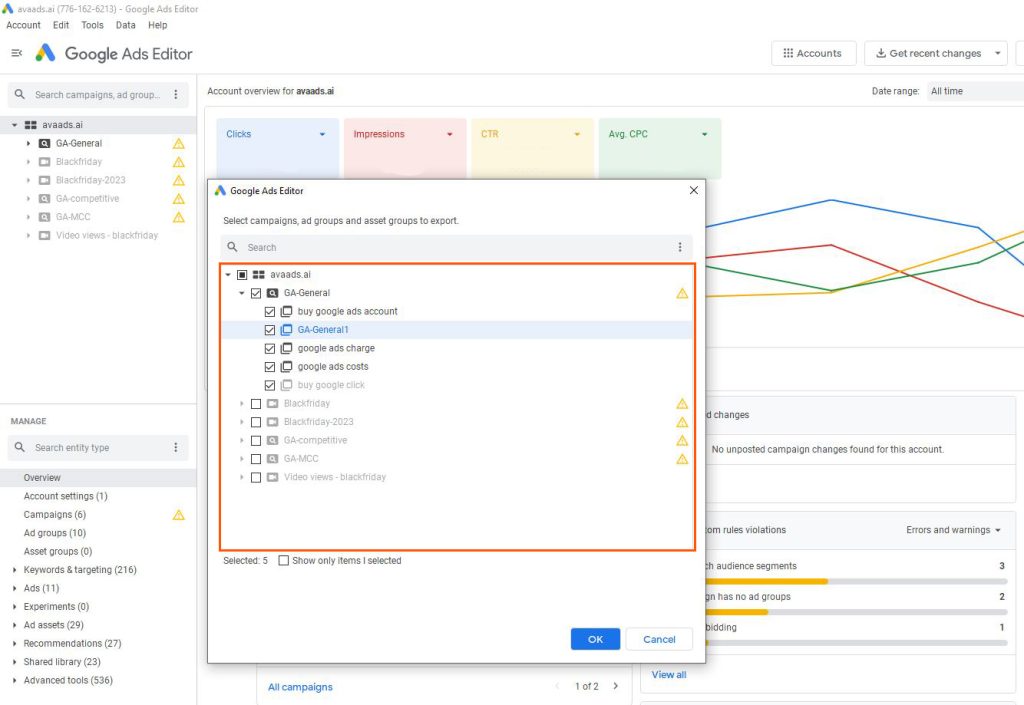Uncheck the google ads costs checkbox

pyautogui.click(x=270, y=367)
